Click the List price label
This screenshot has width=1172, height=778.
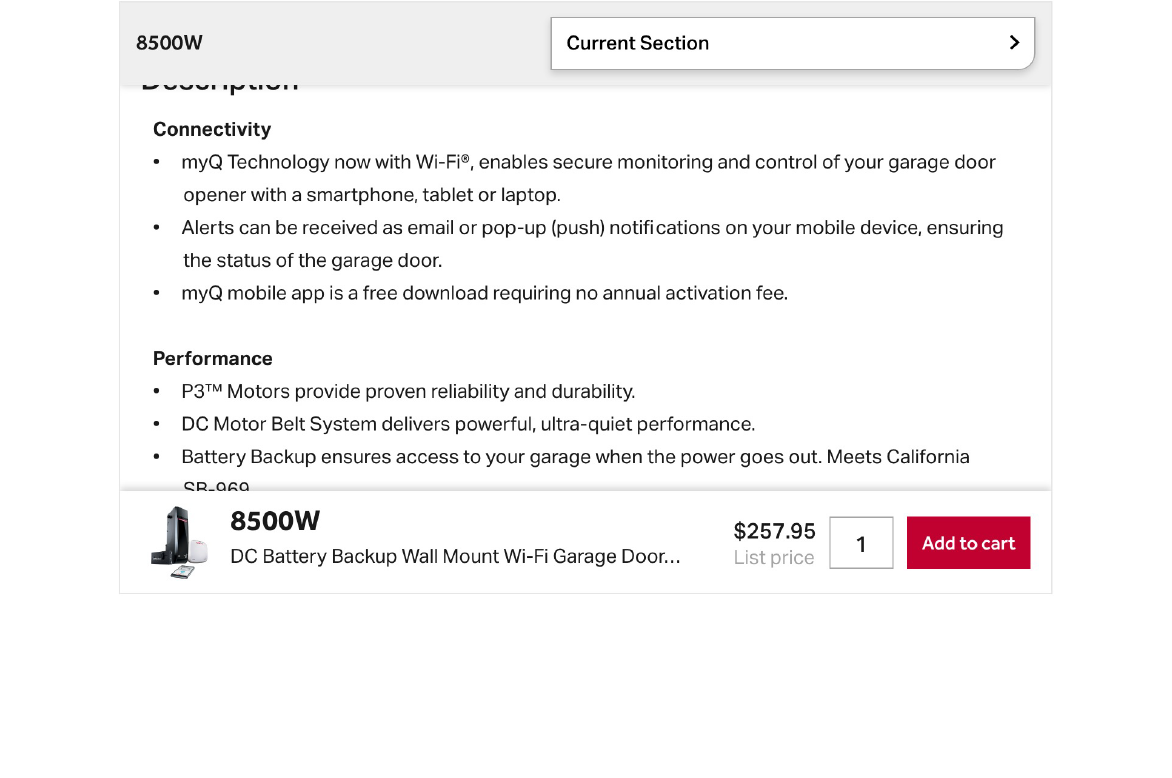pos(774,558)
